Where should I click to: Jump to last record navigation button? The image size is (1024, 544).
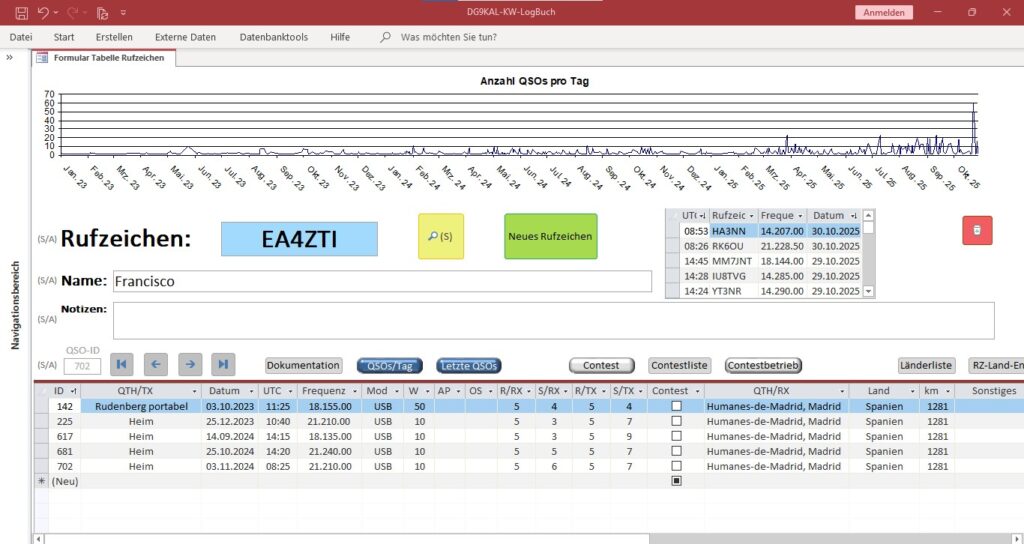click(x=223, y=365)
